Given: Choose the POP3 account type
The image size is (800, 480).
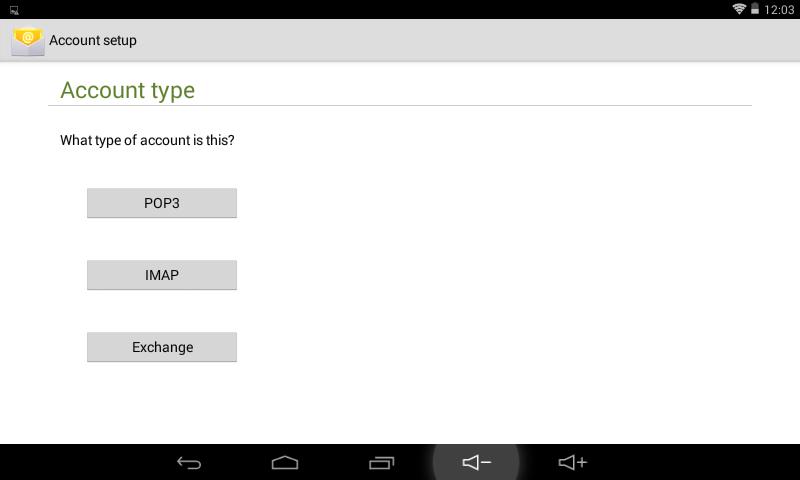Looking at the screenshot, I should pyautogui.click(x=162, y=203).
